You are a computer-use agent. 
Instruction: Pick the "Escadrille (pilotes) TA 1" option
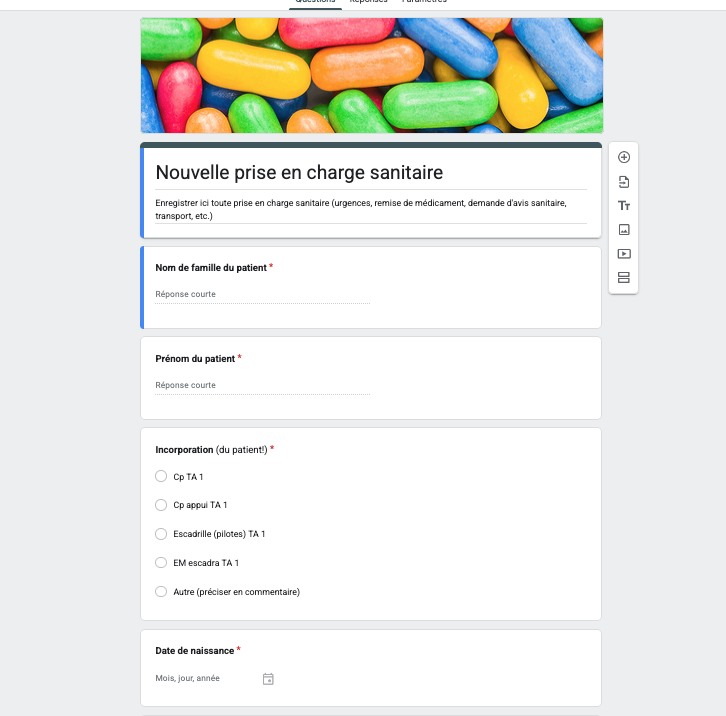(161, 534)
